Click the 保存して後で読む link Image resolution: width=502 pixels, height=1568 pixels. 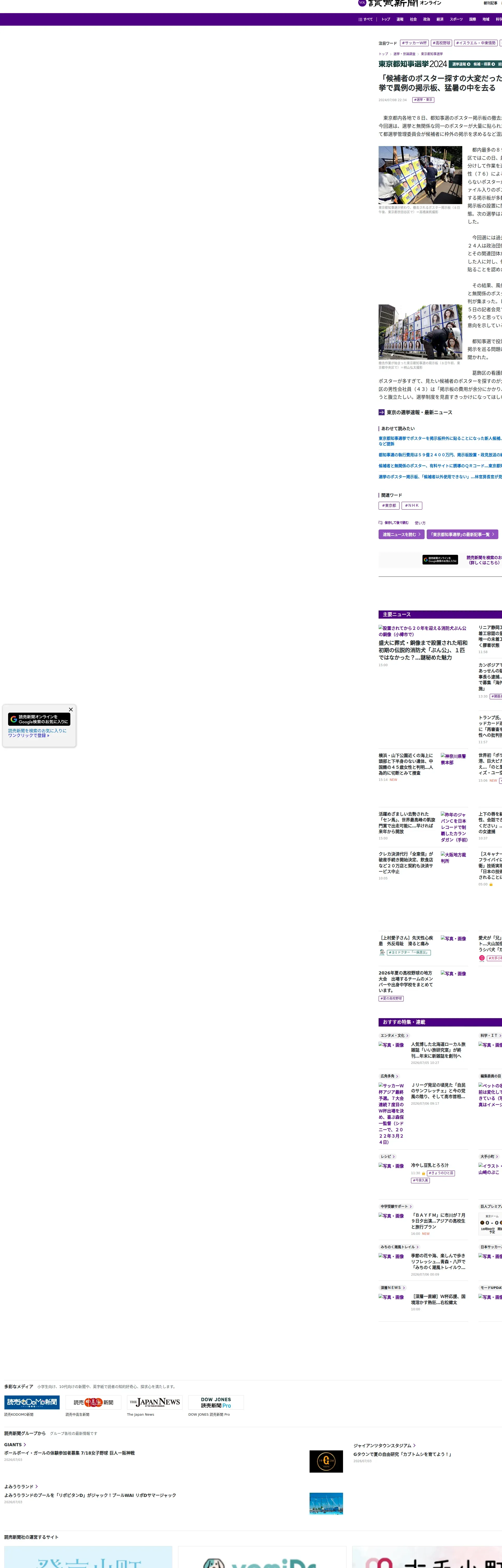(x=397, y=523)
